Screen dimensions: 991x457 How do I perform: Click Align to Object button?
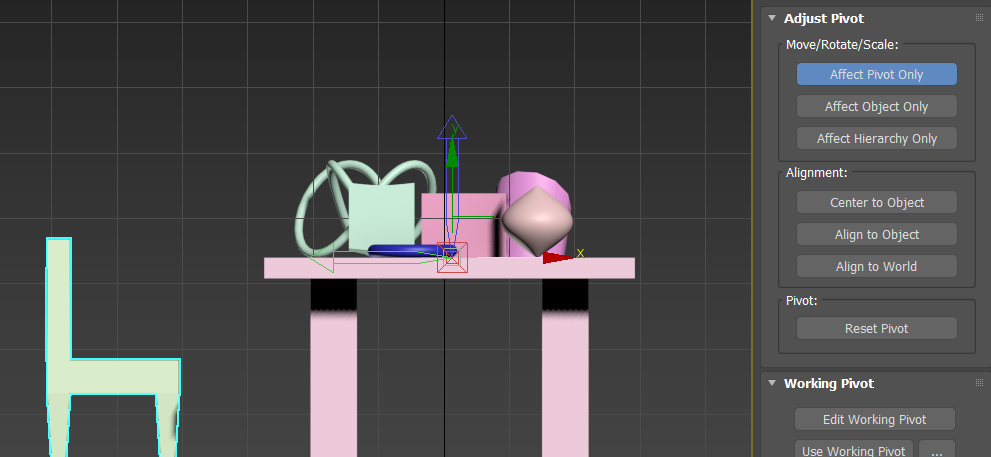[877, 235]
